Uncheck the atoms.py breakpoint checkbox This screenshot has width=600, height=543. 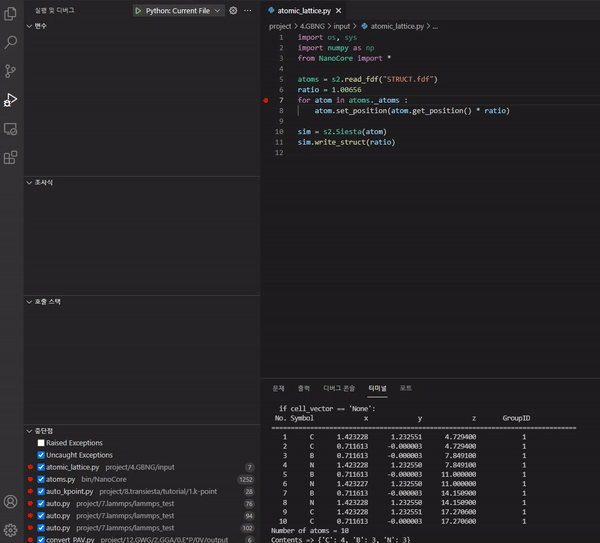tap(41, 479)
